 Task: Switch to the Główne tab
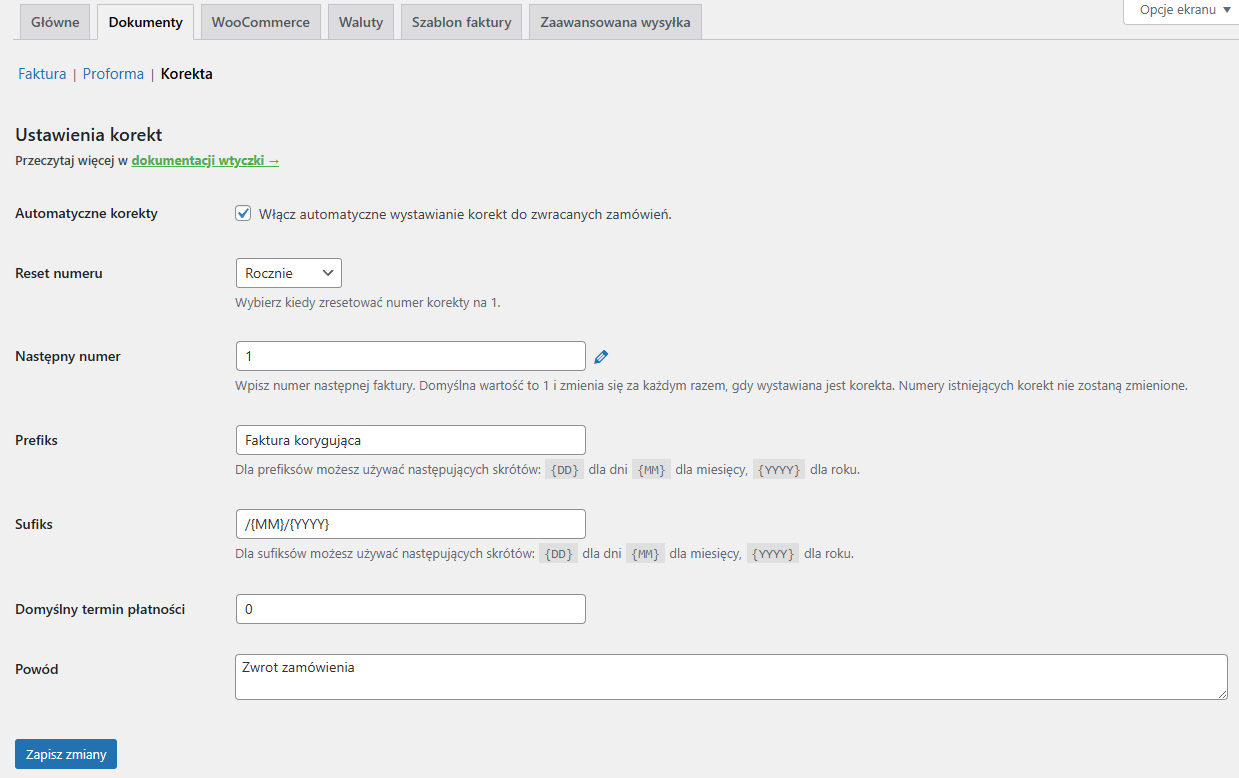(55, 22)
